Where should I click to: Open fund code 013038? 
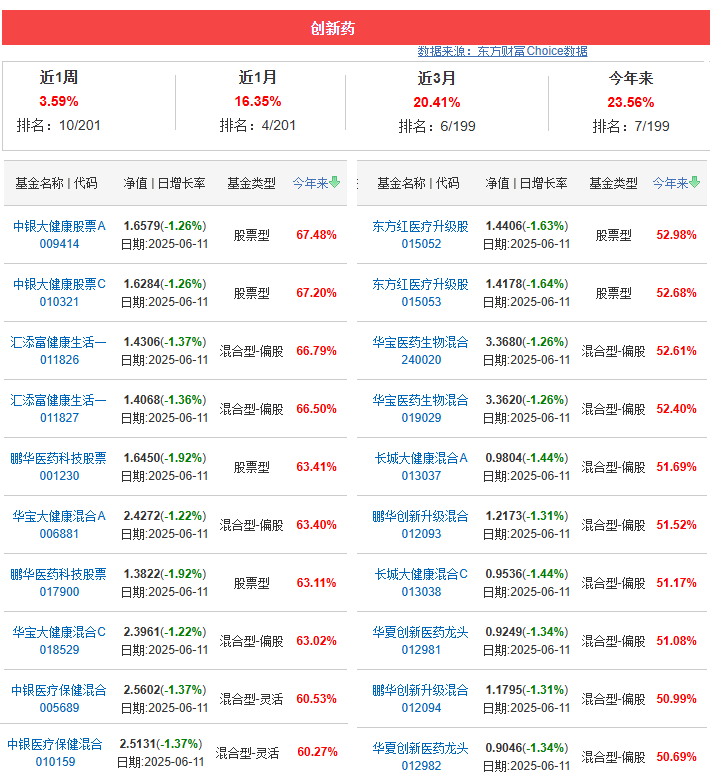coord(421,592)
